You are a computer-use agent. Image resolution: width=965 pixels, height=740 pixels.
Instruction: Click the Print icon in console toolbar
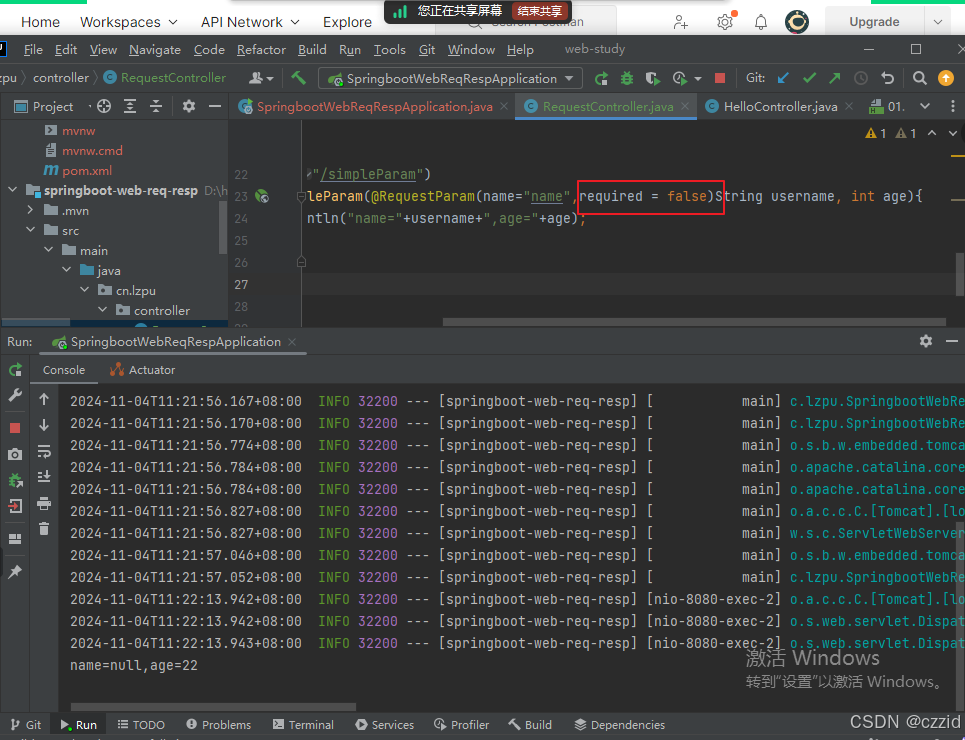tap(44, 504)
